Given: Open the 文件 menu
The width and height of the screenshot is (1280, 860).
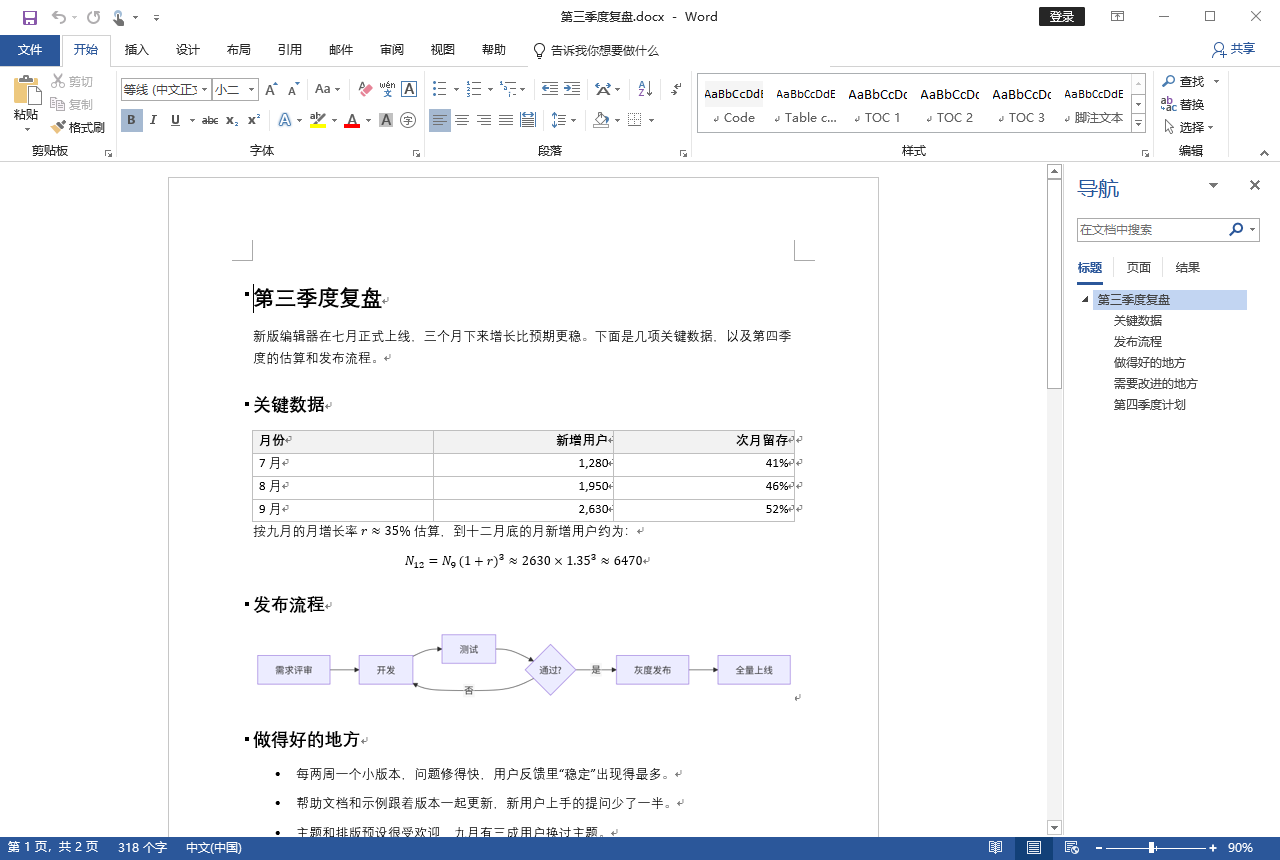Looking at the screenshot, I should pos(30,50).
